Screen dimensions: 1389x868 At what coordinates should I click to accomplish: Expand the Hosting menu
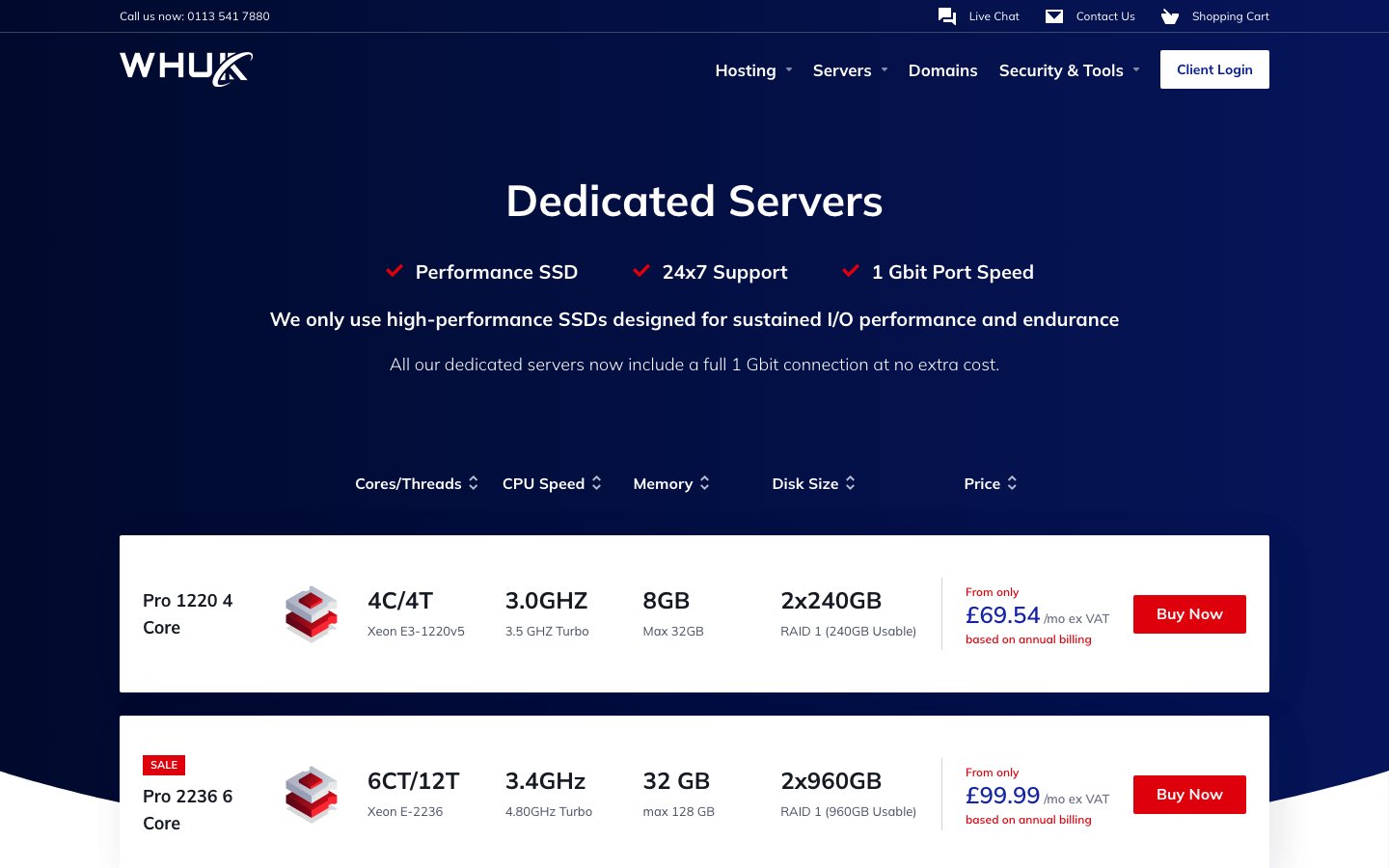pos(753,70)
